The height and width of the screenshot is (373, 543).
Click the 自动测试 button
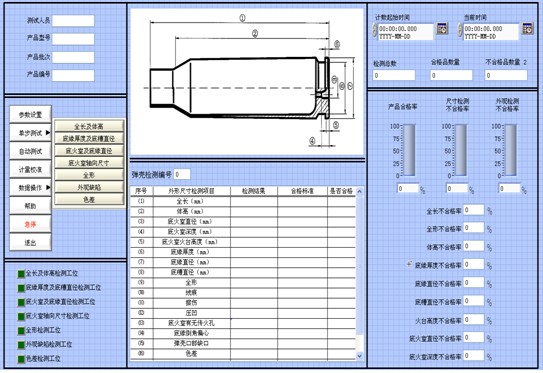[x=30, y=151]
